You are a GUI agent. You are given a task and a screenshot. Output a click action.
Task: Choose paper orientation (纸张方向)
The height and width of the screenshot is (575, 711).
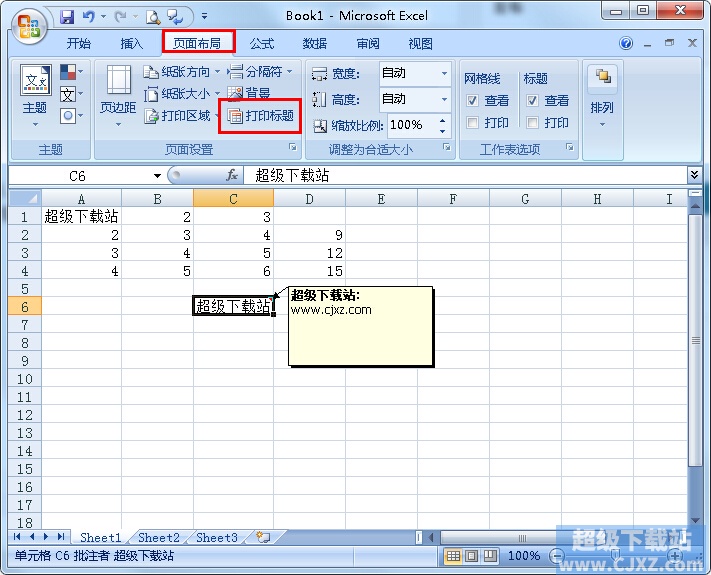pos(181,72)
